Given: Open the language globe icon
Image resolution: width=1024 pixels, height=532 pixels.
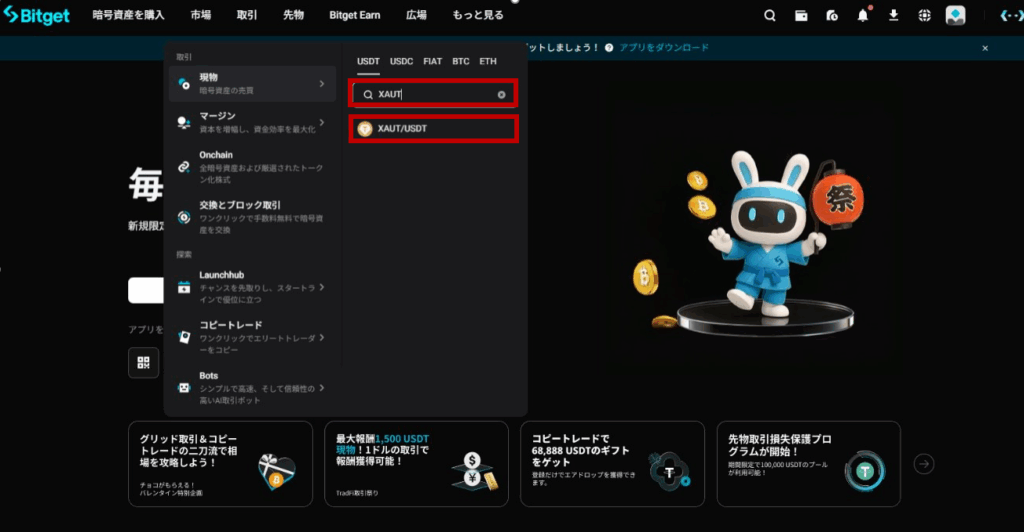Looking at the screenshot, I should 924,15.
